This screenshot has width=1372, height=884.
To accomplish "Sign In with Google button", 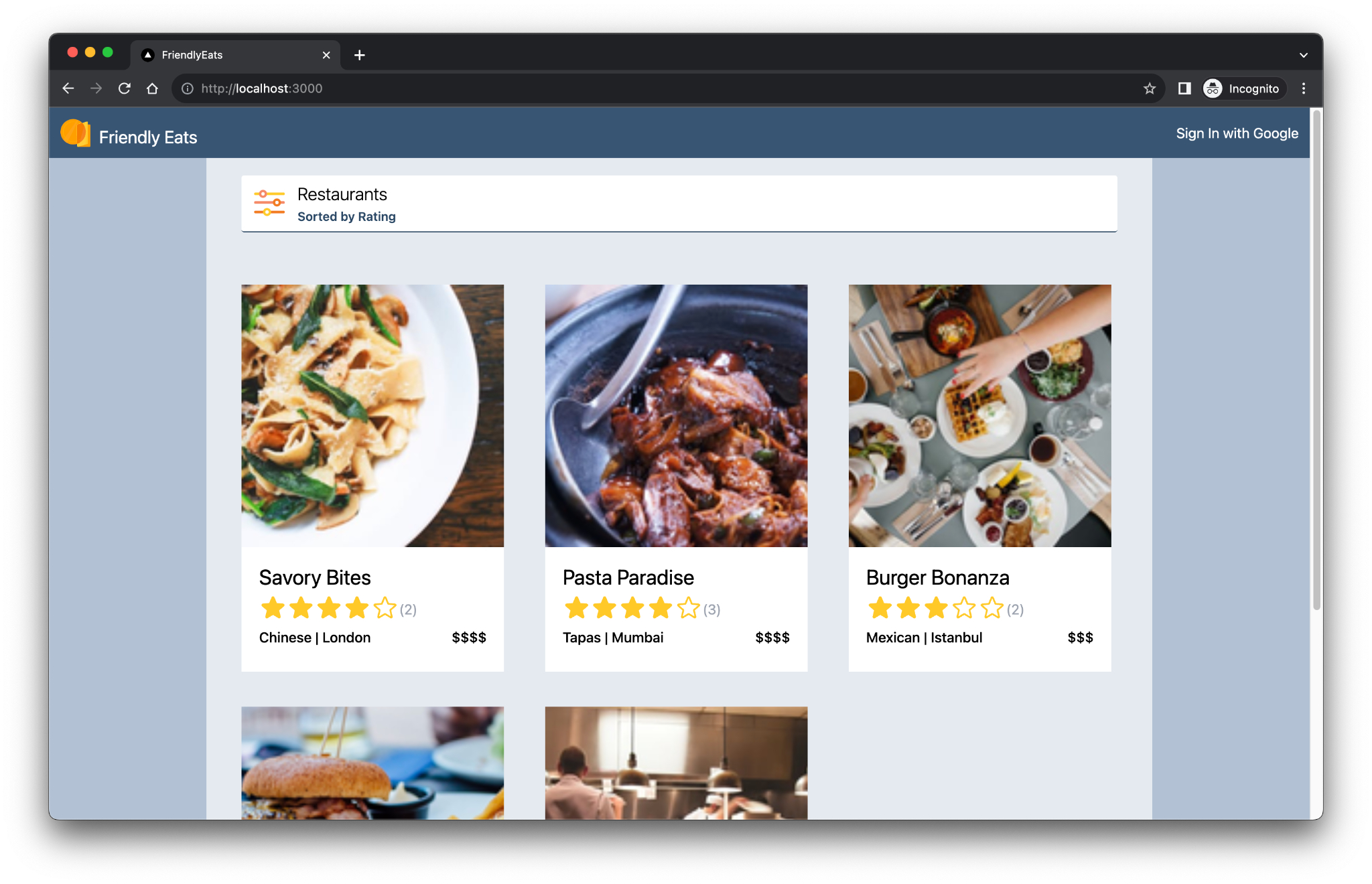I will tap(1238, 133).
